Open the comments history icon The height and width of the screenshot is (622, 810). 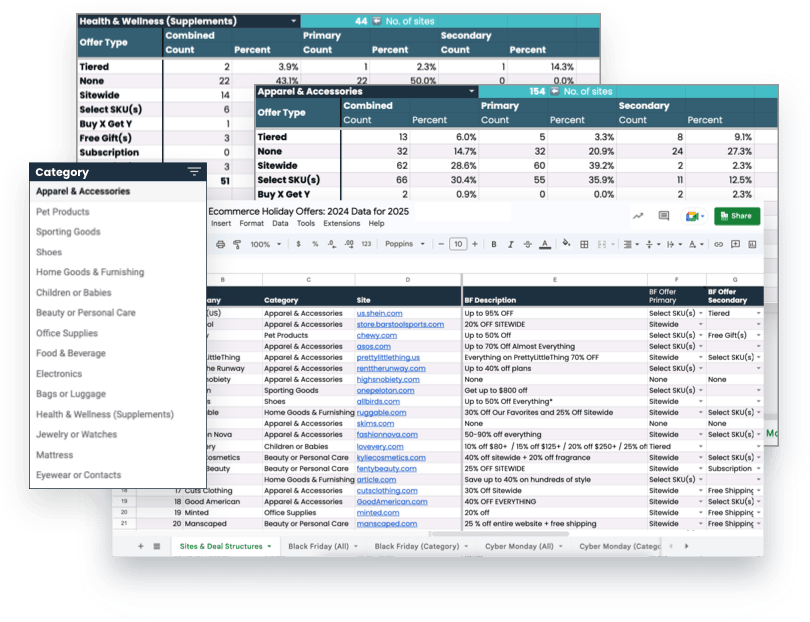point(663,216)
